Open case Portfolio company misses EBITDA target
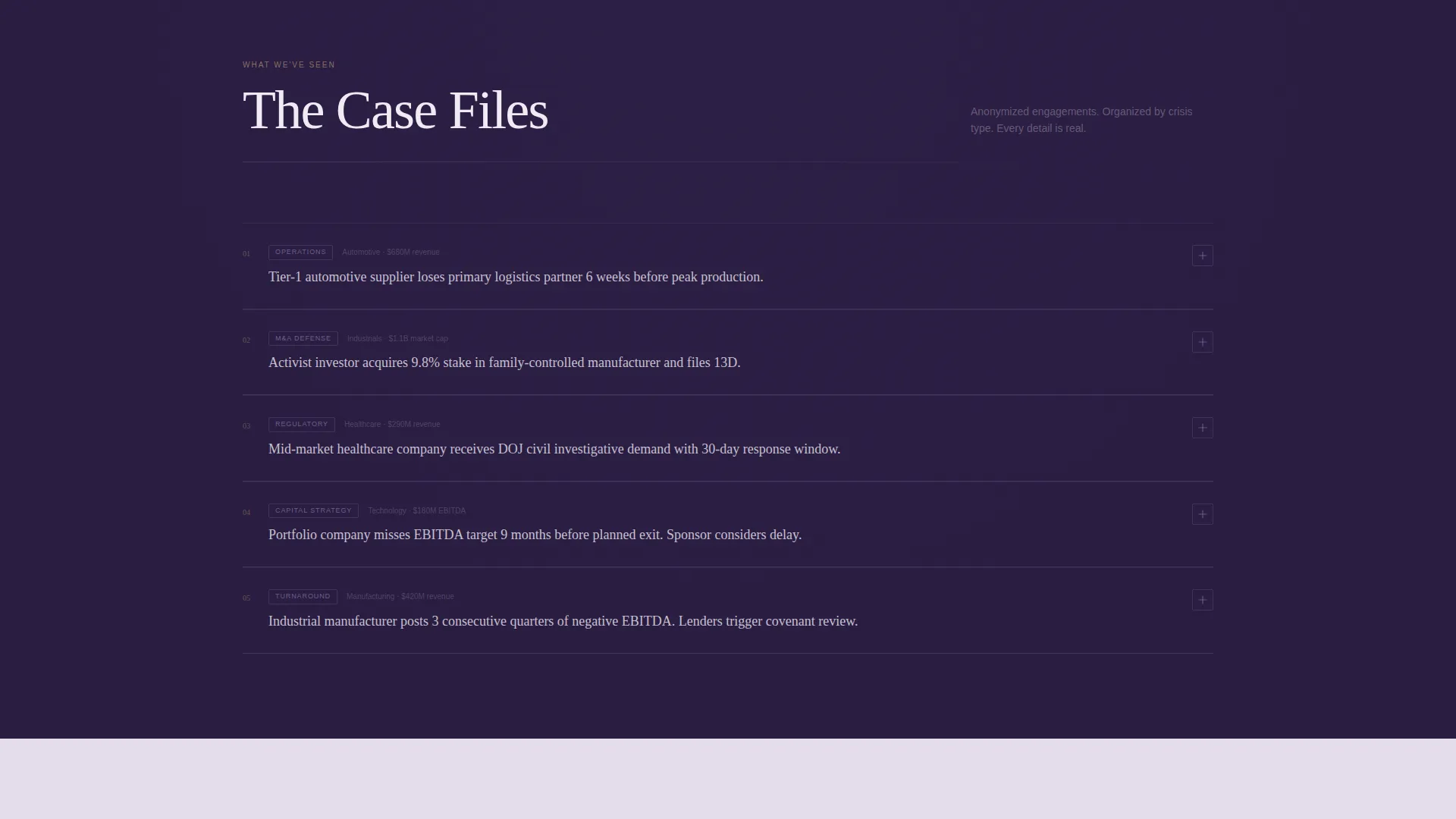 point(535,535)
